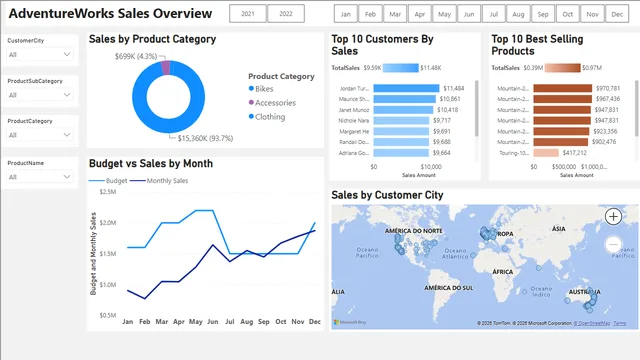
Task: Filter by Apr month button
Action: pos(420,14)
